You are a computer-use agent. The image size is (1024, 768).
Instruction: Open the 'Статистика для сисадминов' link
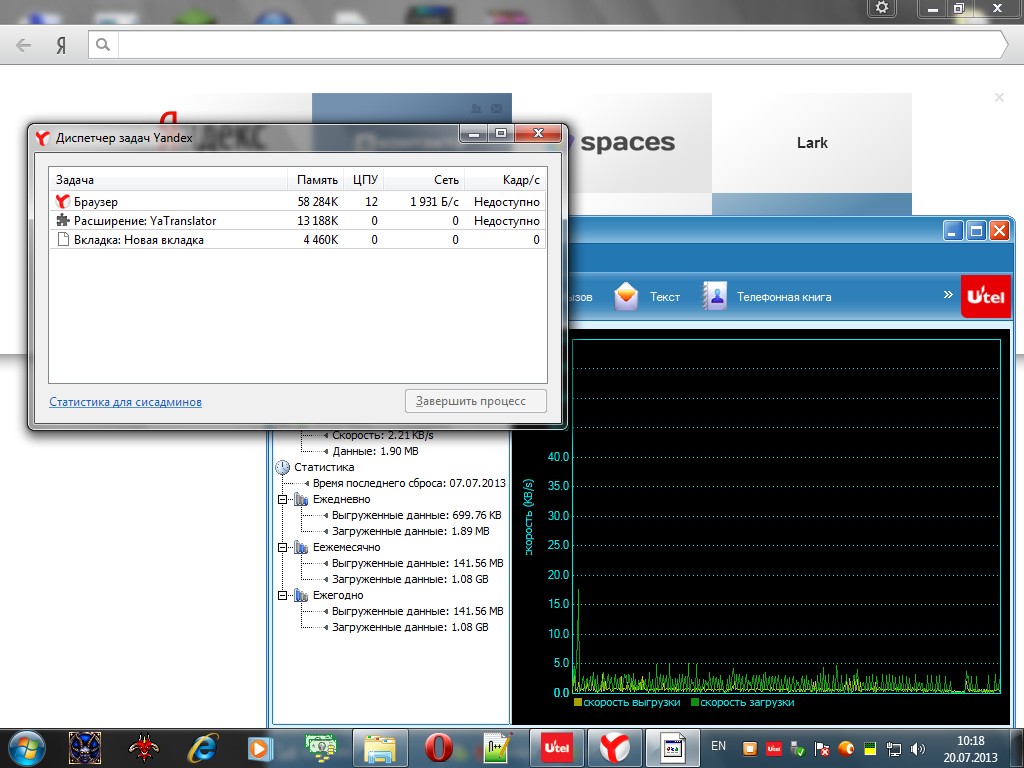click(125, 402)
